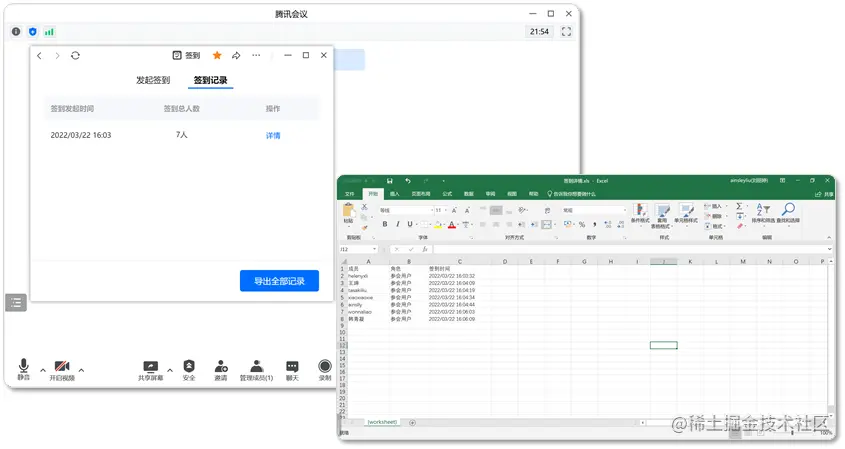The image size is (845, 449).
Task: Start recording with the 录制 button
Action: tap(325, 370)
